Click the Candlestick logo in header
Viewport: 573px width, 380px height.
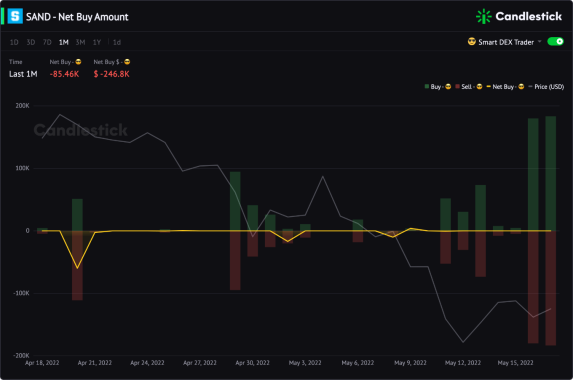tap(519, 16)
